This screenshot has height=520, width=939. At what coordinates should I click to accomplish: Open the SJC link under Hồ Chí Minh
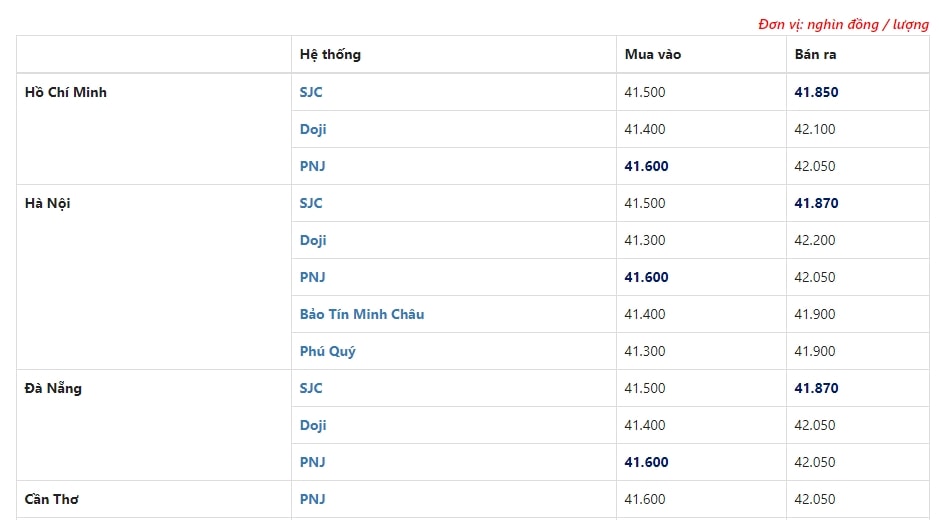pos(311,92)
